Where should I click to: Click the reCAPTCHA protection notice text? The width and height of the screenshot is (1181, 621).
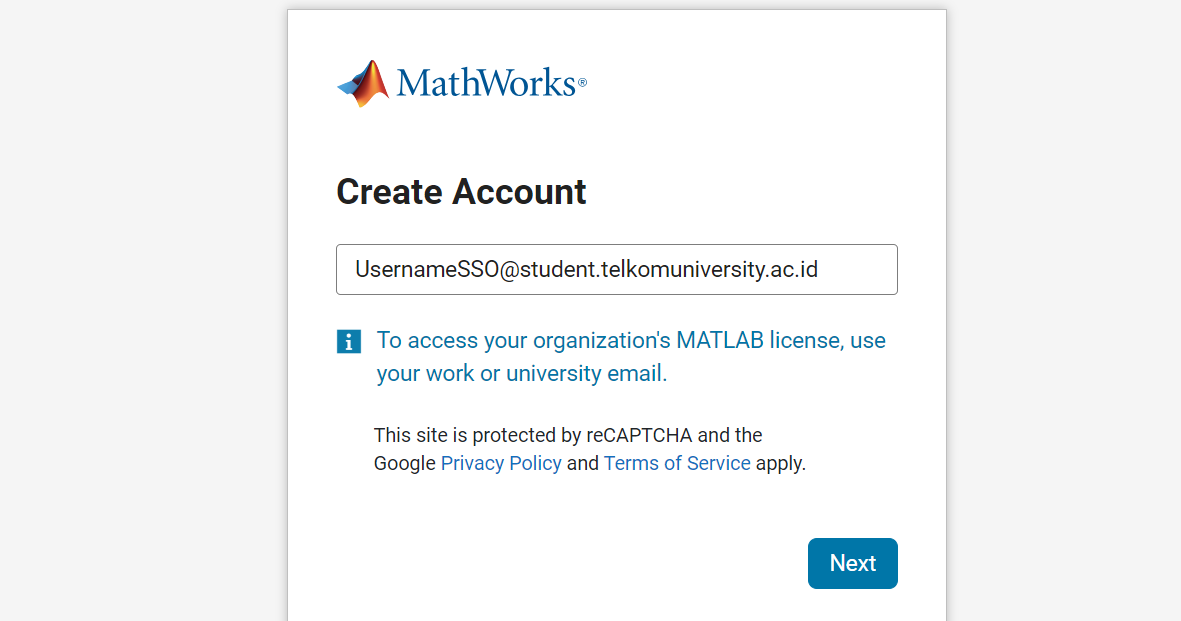(x=590, y=449)
